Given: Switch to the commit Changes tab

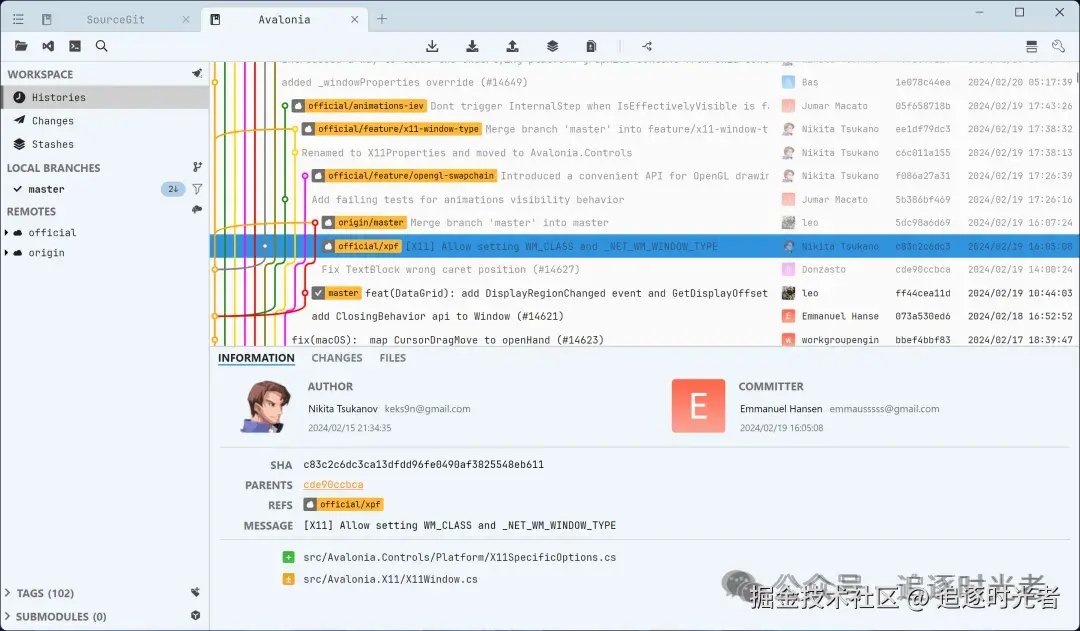Looking at the screenshot, I should pos(337,358).
